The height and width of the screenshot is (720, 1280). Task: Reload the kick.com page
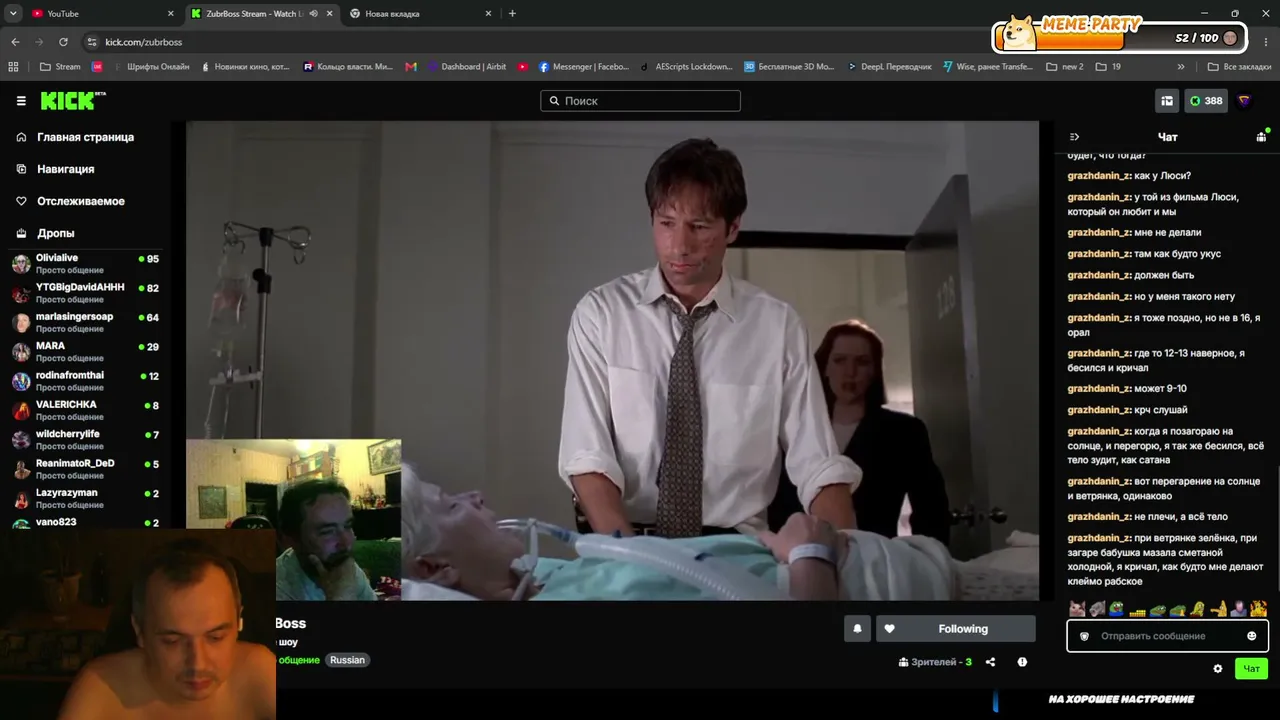[x=63, y=42]
